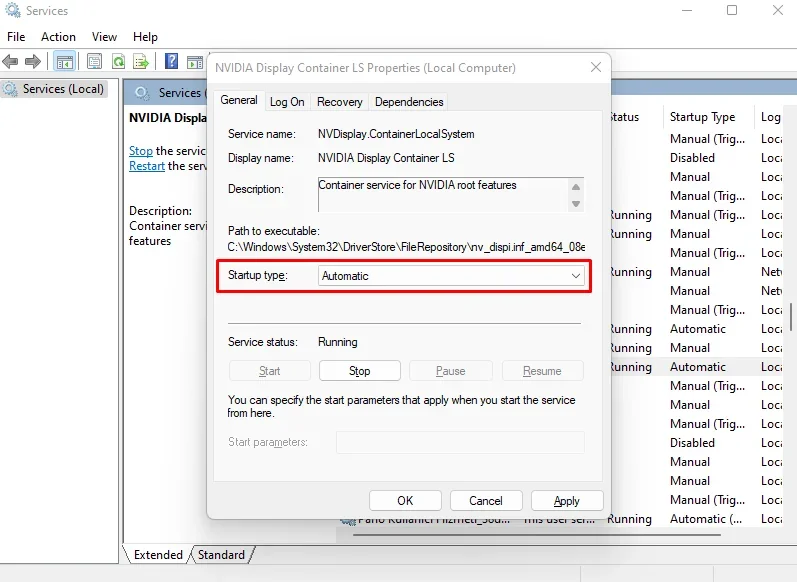Click the Forward arrow toolbar icon

tap(33, 62)
